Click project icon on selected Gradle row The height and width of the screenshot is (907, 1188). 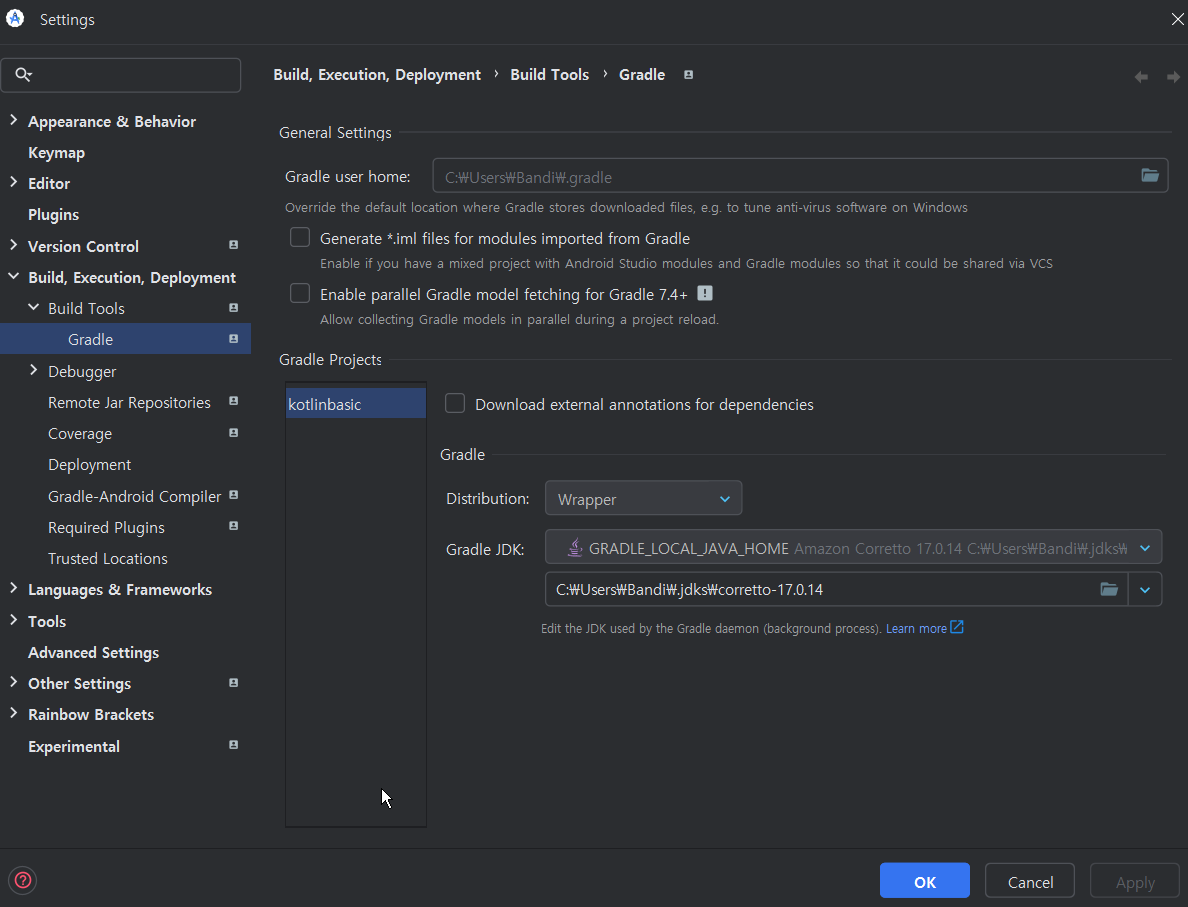pos(233,339)
